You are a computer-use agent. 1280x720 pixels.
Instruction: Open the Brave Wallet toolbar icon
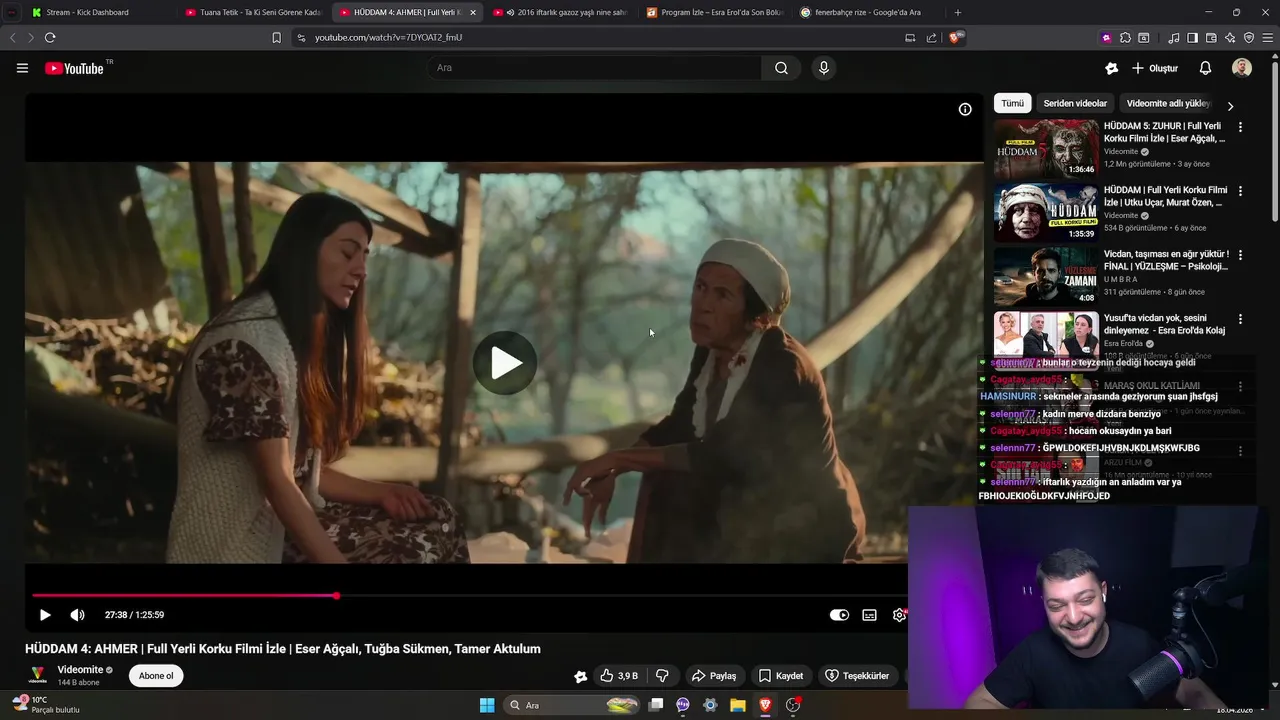click(x=1211, y=38)
